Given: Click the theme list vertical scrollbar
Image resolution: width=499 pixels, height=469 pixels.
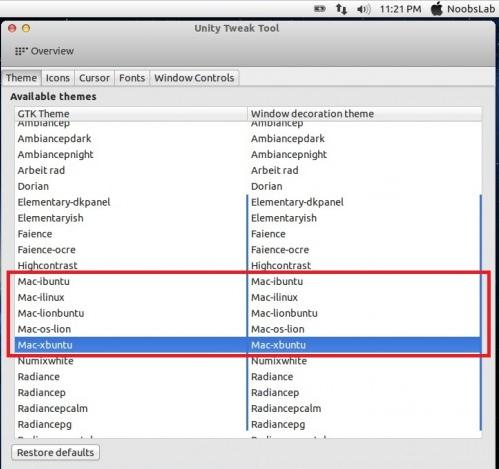Looking at the screenshot, I should tap(481, 312).
